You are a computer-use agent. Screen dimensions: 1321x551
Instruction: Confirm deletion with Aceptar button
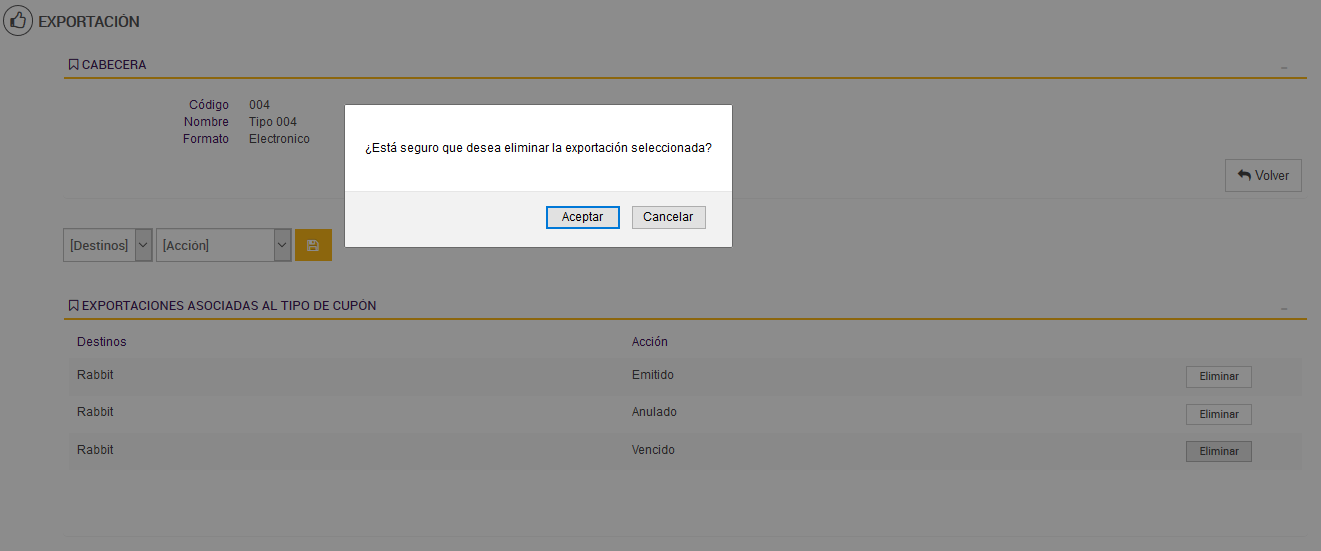pos(582,217)
